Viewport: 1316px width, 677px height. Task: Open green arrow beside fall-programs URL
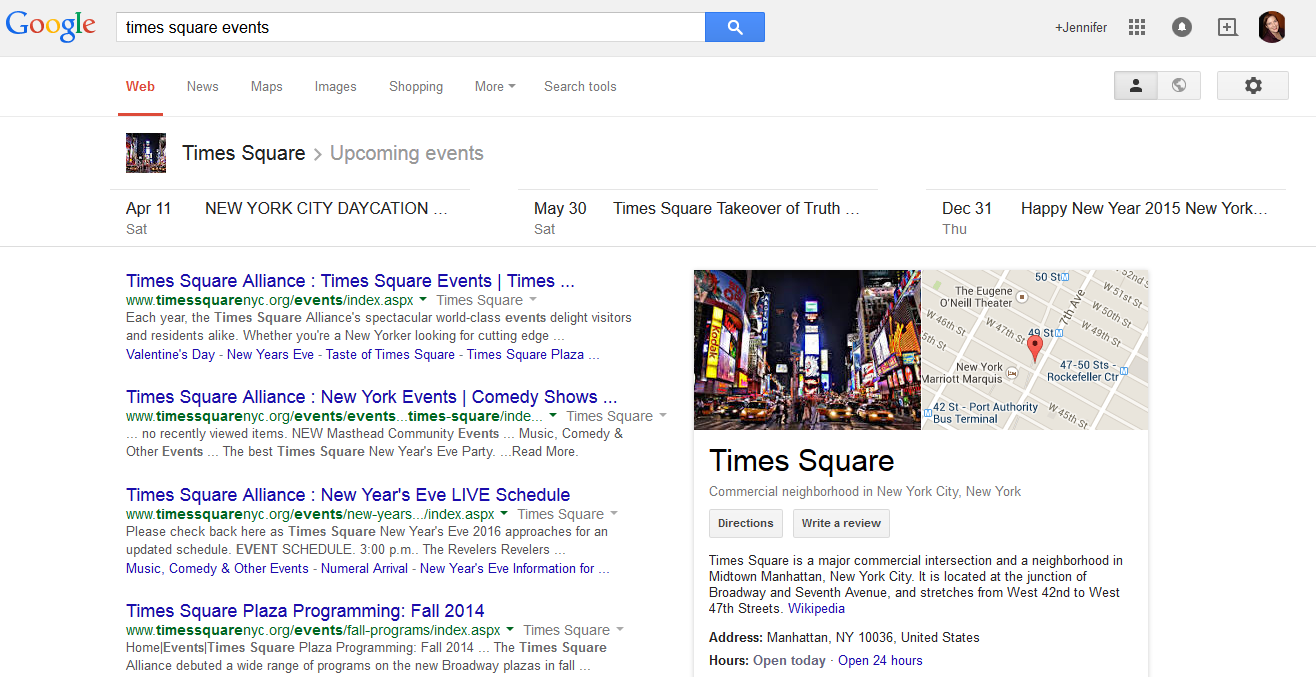click(510, 630)
